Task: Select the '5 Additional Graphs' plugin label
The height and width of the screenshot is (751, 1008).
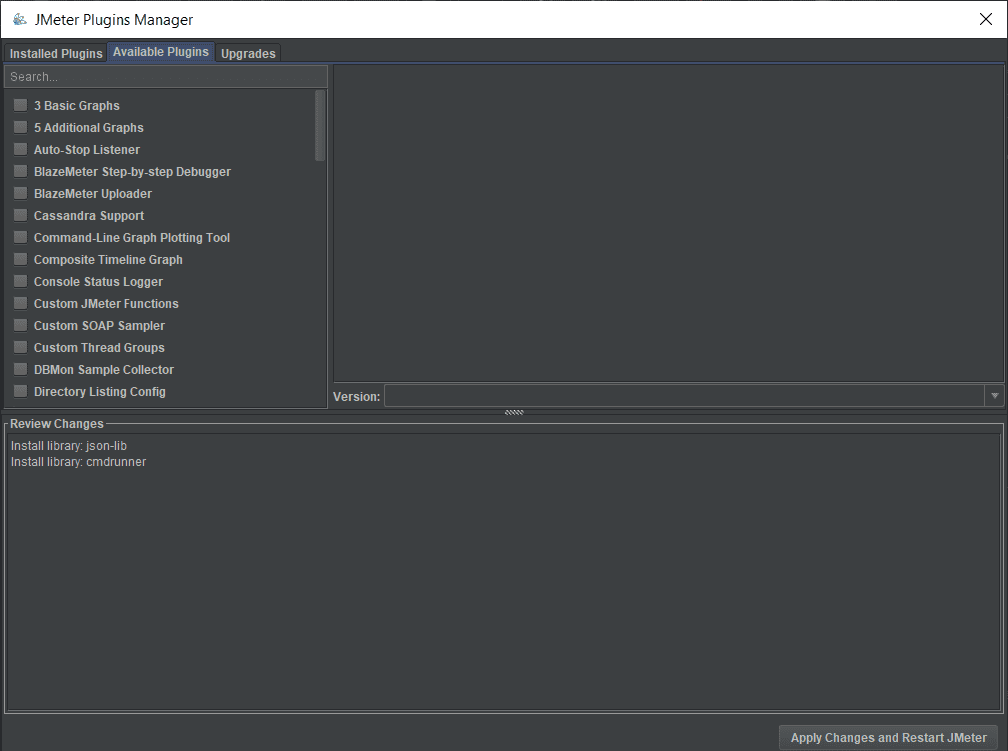Action: point(89,127)
